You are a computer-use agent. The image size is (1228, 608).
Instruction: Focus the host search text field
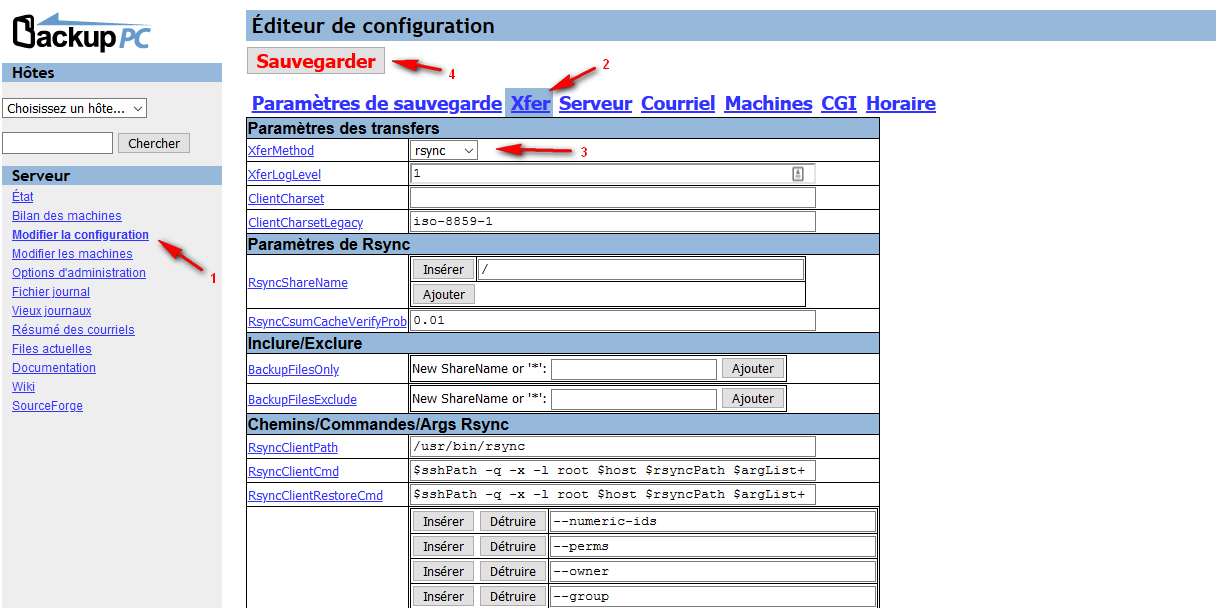(57, 143)
